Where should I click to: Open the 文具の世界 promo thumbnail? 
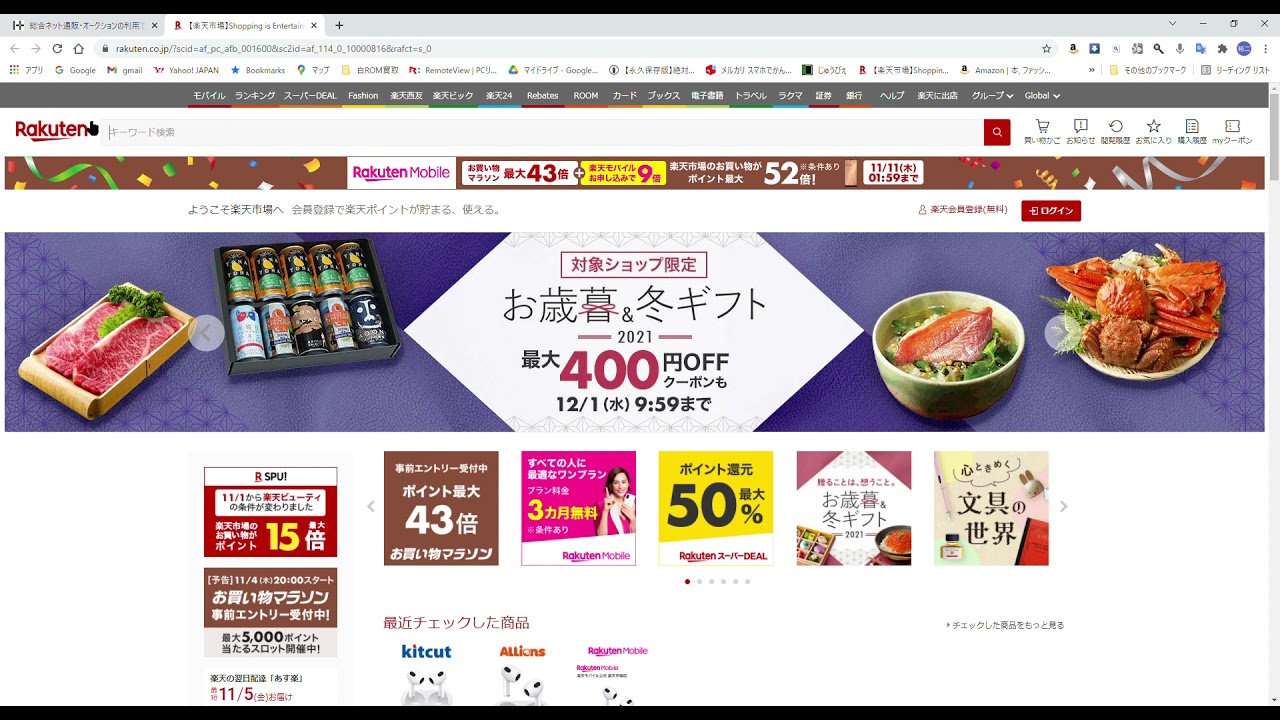991,508
